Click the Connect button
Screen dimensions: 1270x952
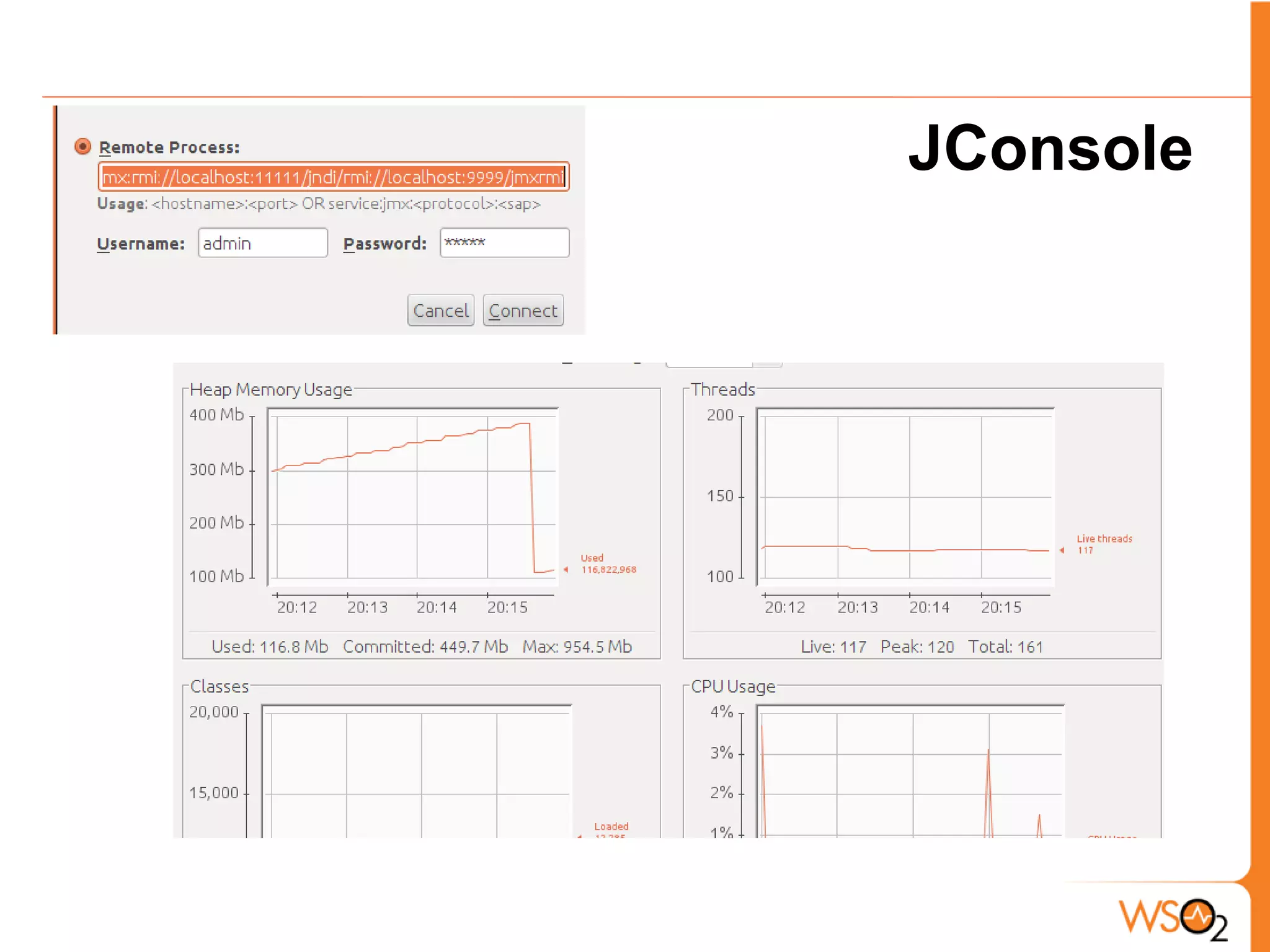point(523,311)
